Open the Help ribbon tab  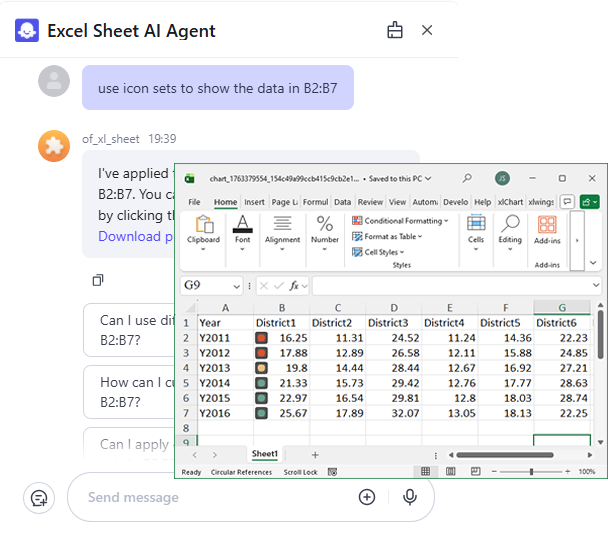coord(483,202)
